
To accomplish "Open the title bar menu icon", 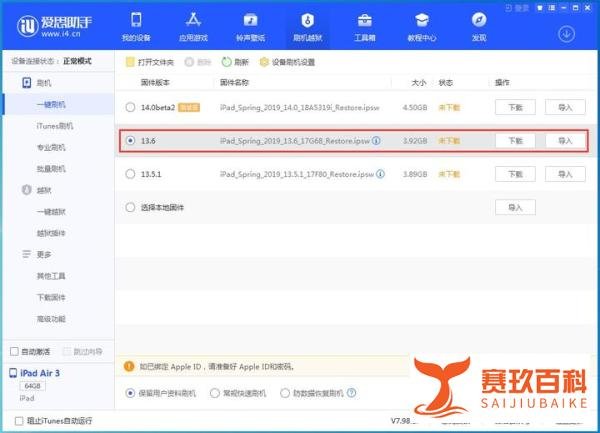I will pyautogui.click(x=551, y=8).
